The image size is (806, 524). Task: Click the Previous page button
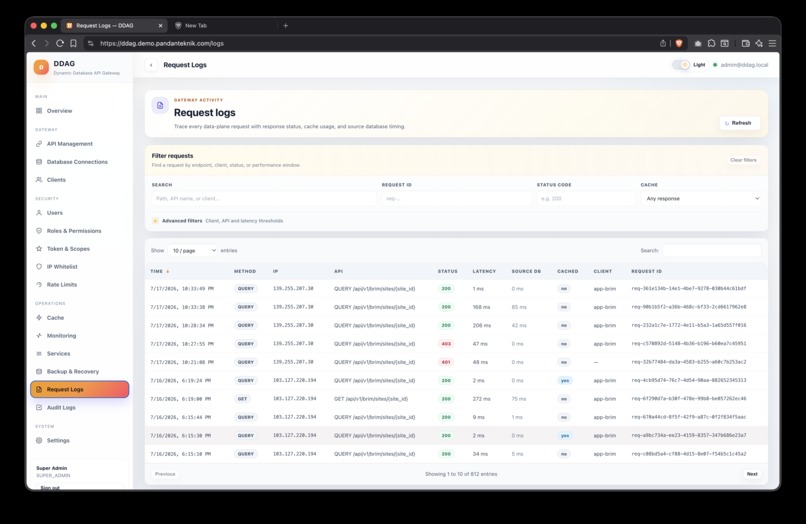165,474
